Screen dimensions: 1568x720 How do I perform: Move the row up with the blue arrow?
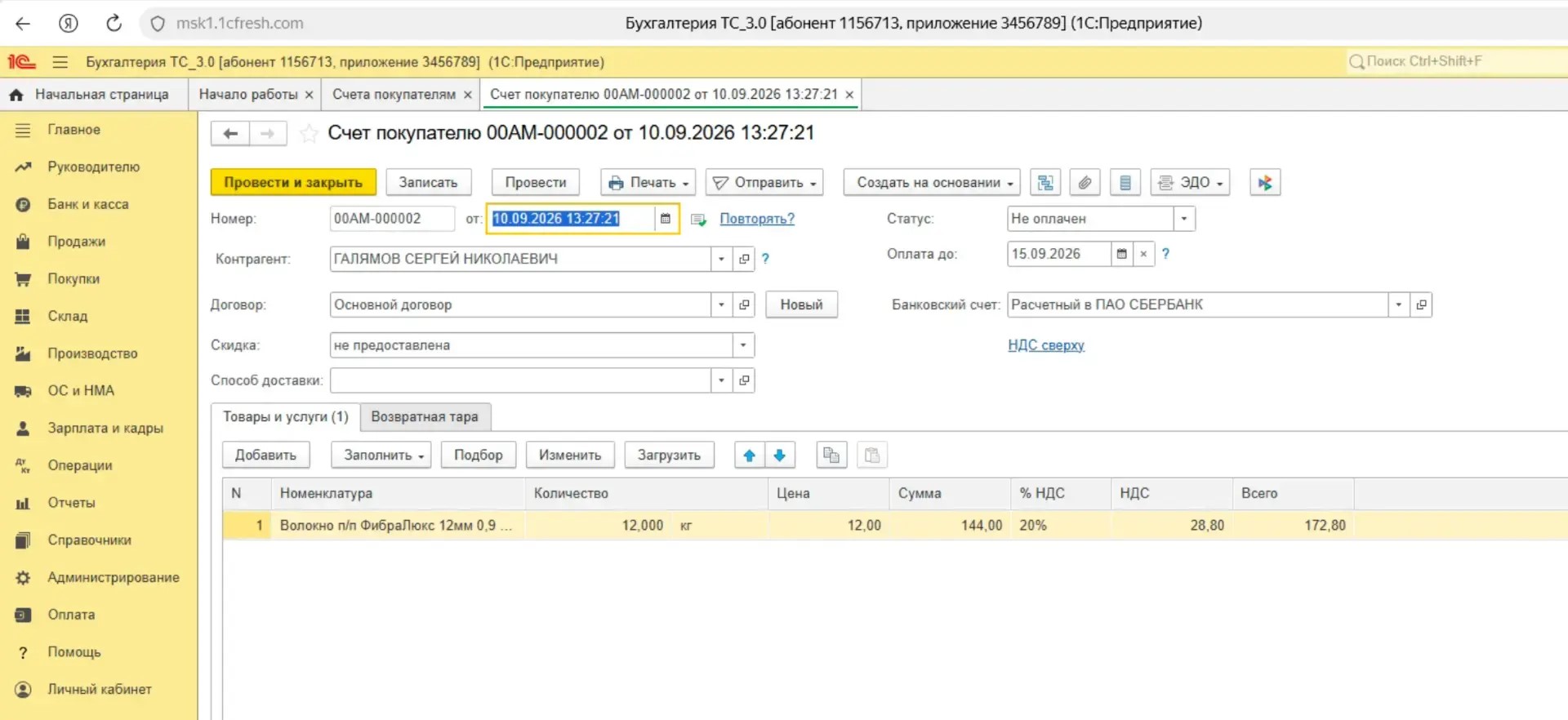click(749, 456)
